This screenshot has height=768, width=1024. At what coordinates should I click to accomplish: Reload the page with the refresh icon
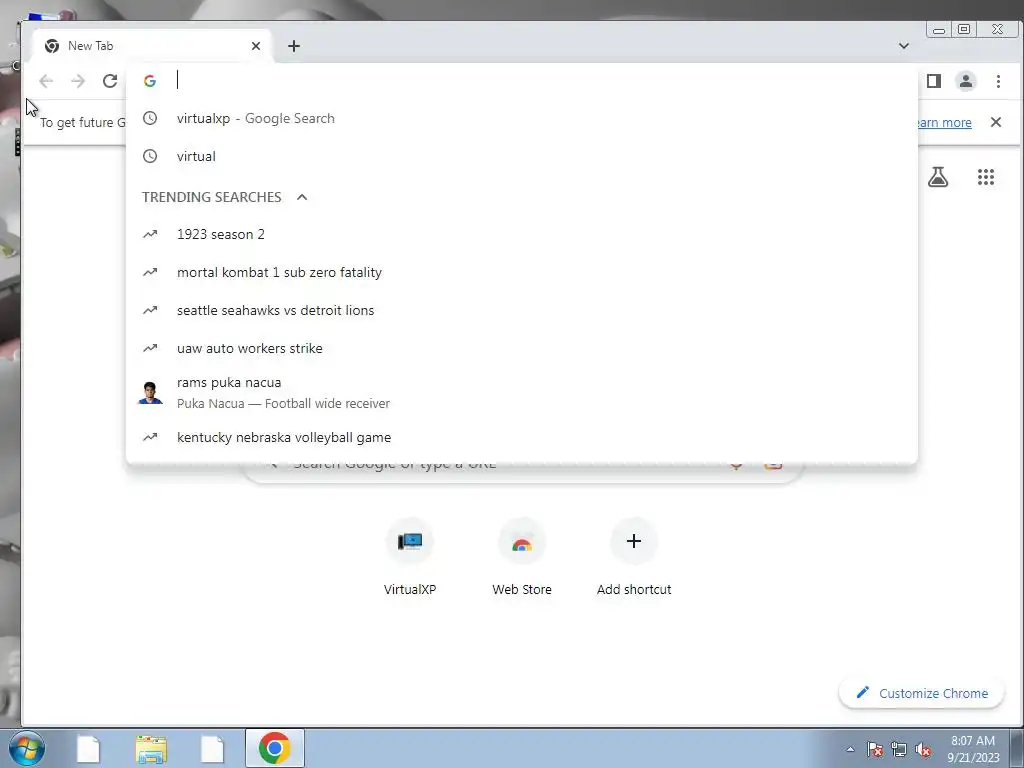click(110, 81)
